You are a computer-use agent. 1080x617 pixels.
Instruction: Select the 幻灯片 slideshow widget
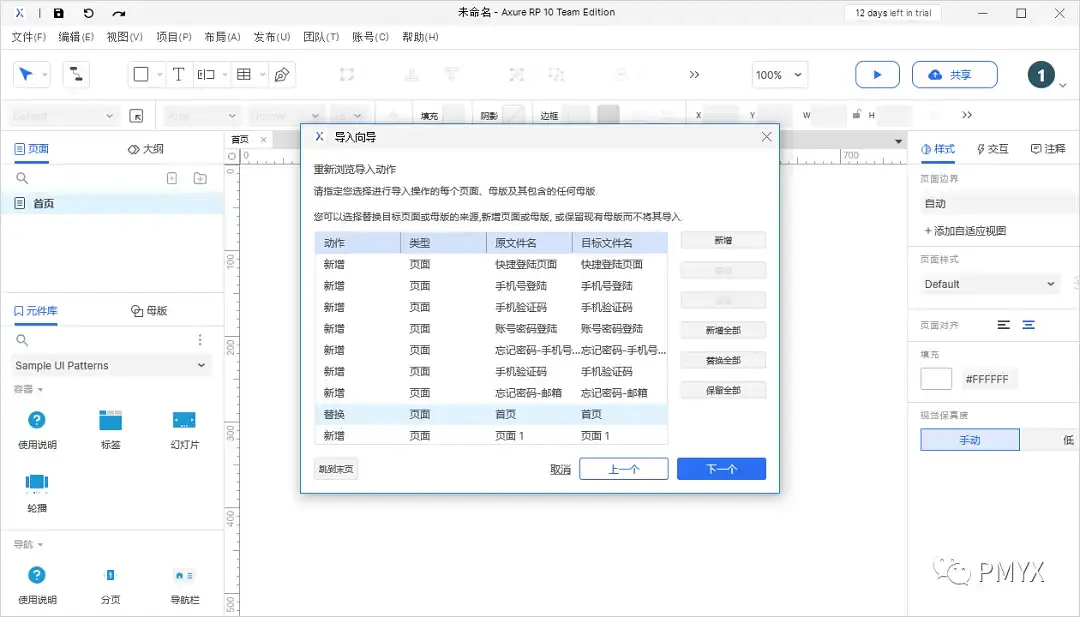tap(183, 430)
